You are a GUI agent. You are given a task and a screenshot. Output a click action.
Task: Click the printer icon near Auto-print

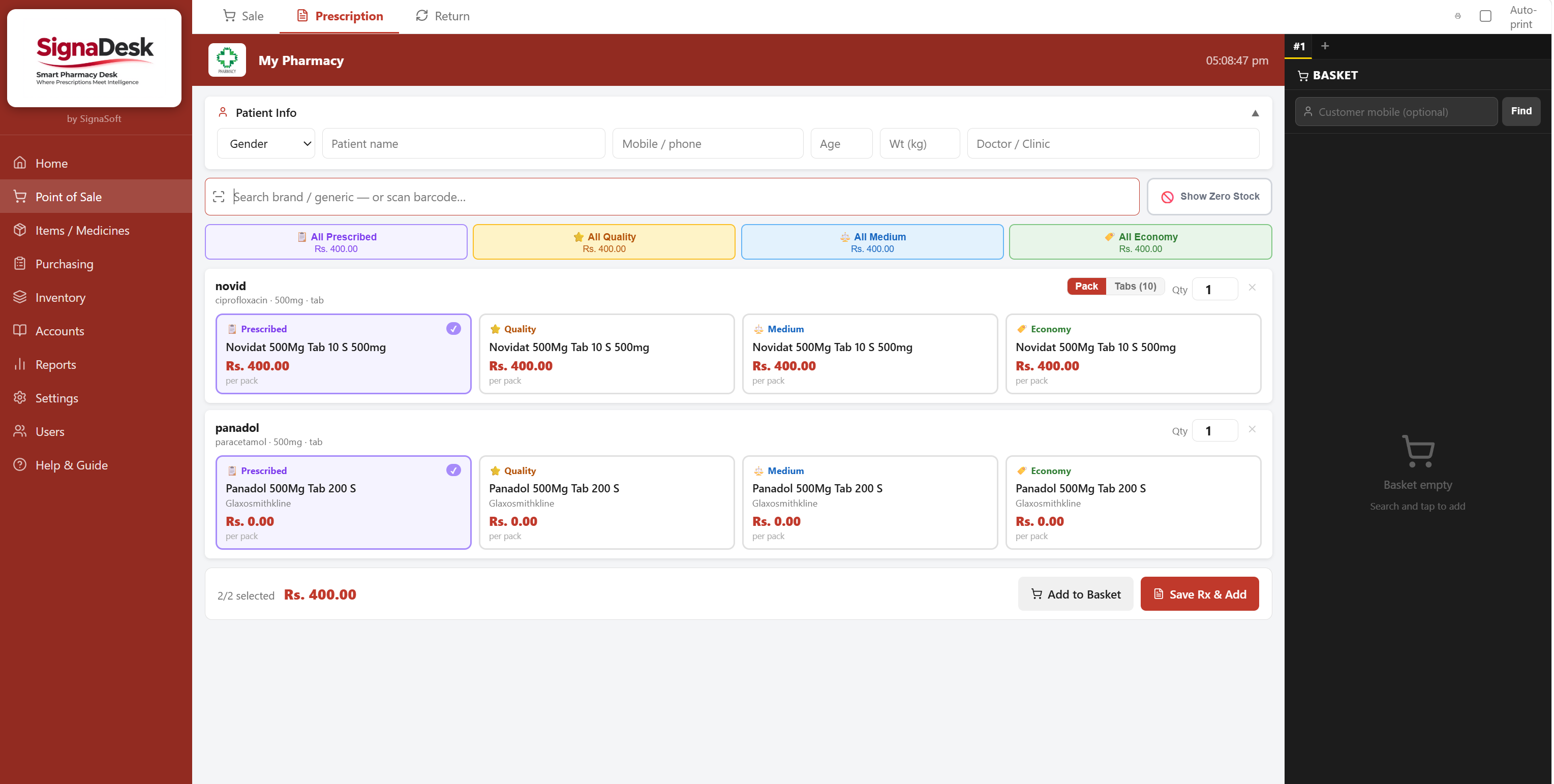[x=1457, y=16]
